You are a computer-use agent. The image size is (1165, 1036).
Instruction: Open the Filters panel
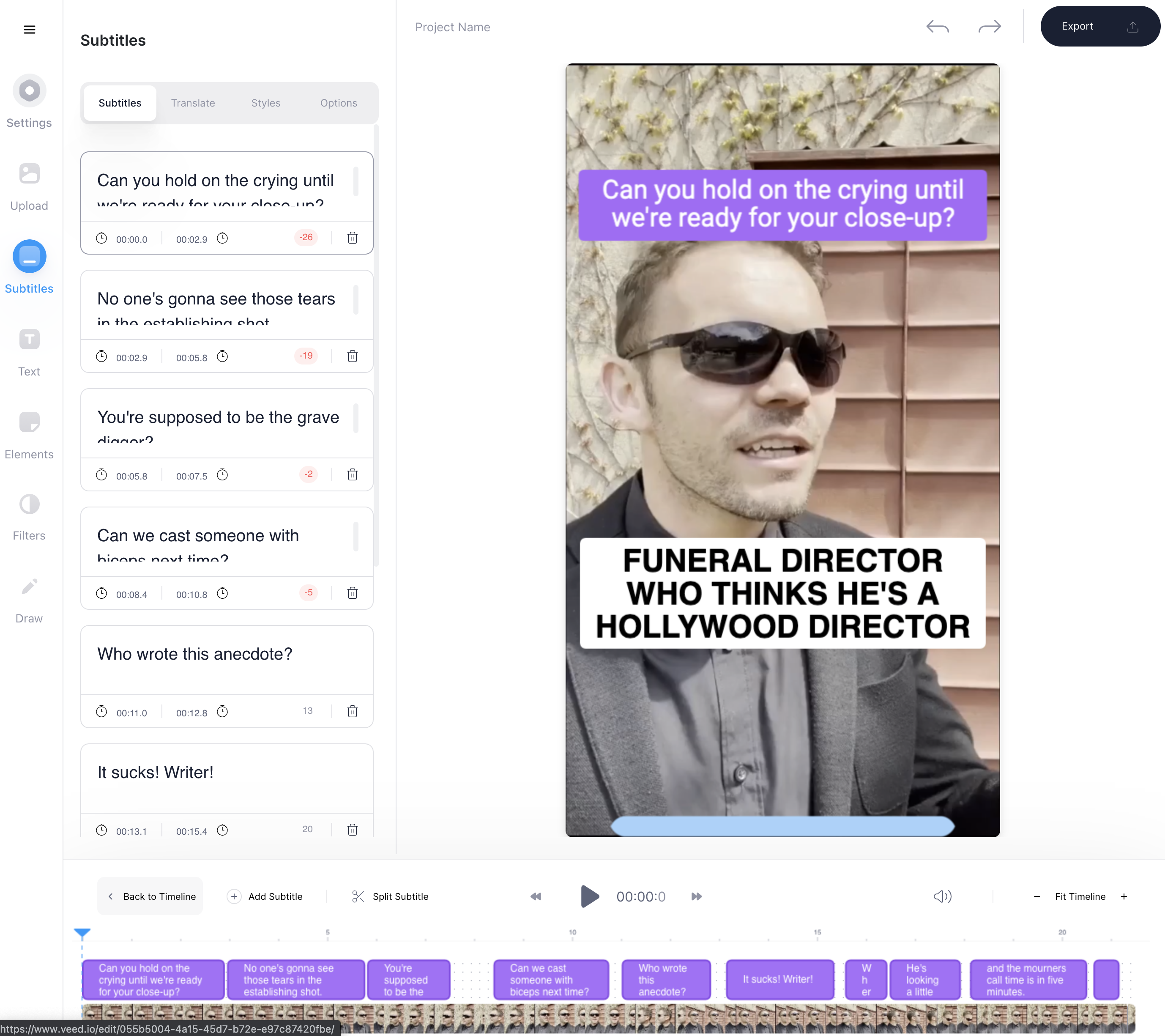(29, 504)
